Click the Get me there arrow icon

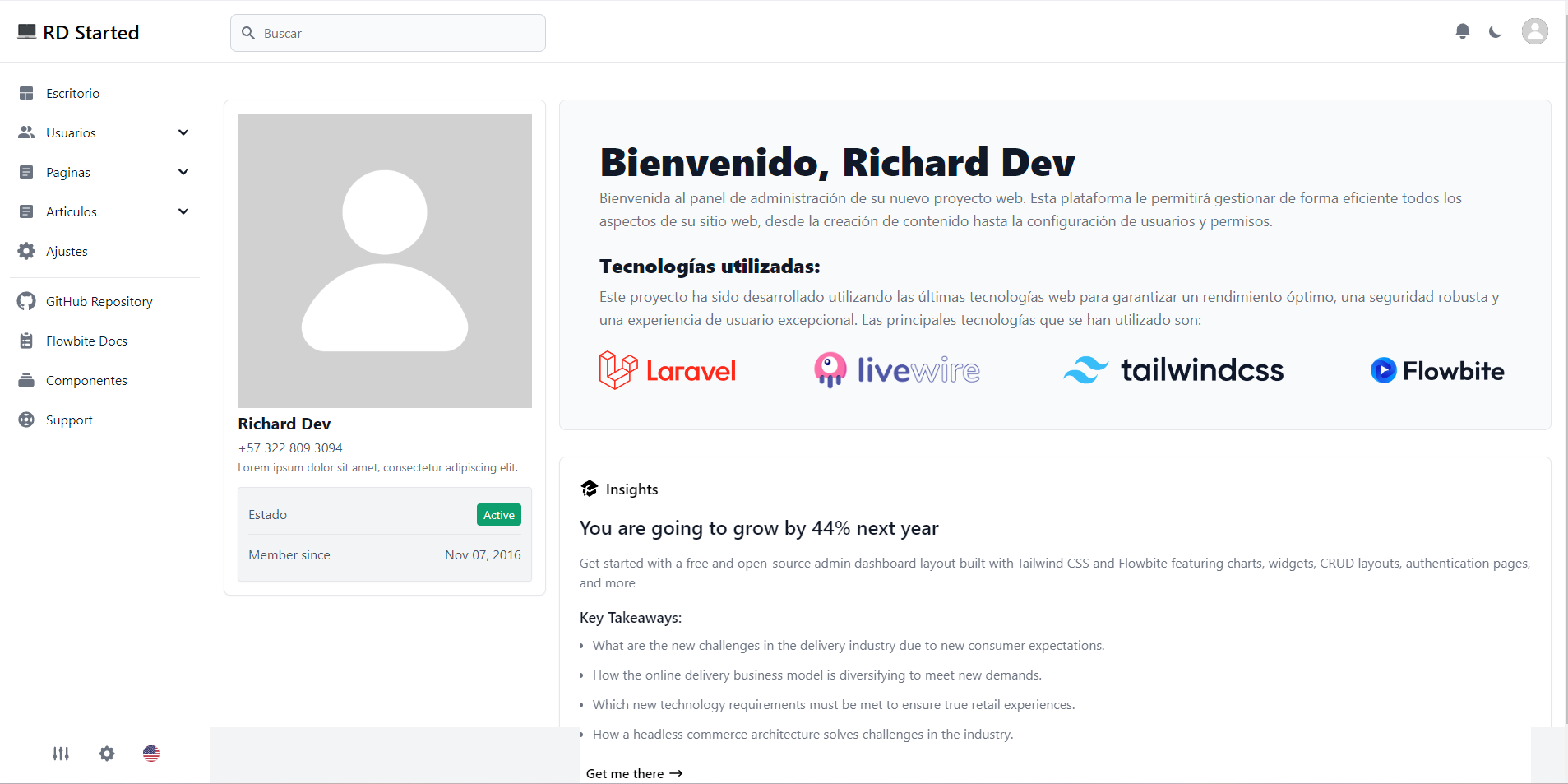pos(676,773)
